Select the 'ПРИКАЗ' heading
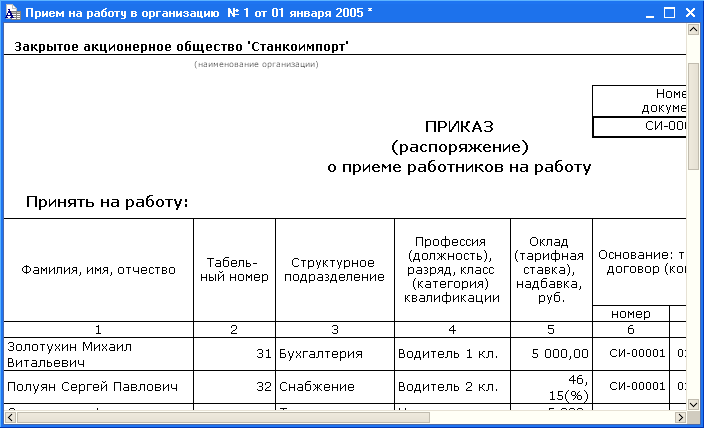This screenshot has height=428, width=704. 459,127
